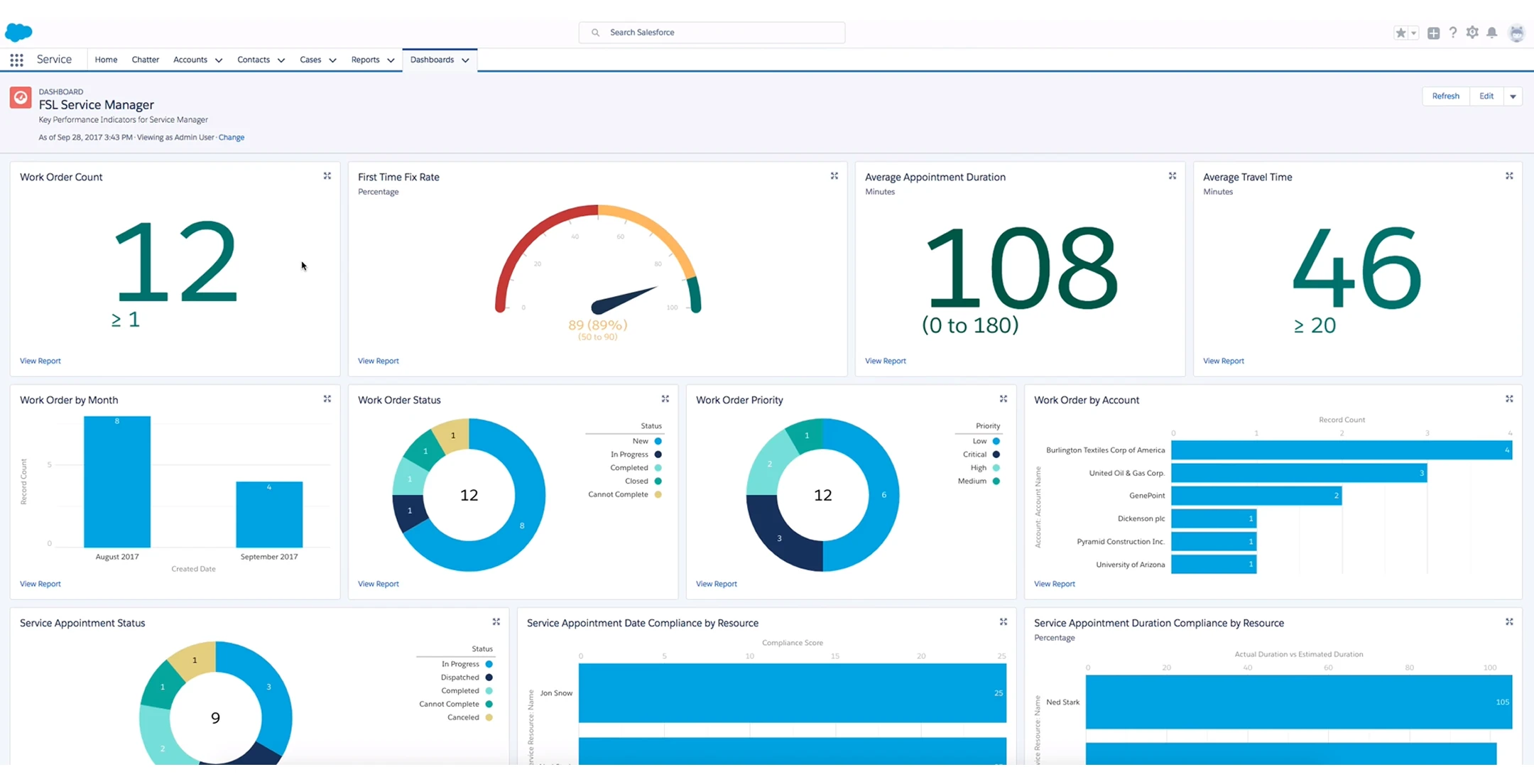View Report for Work Order by Month
The image size is (1534, 784).
[x=40, y=584]
